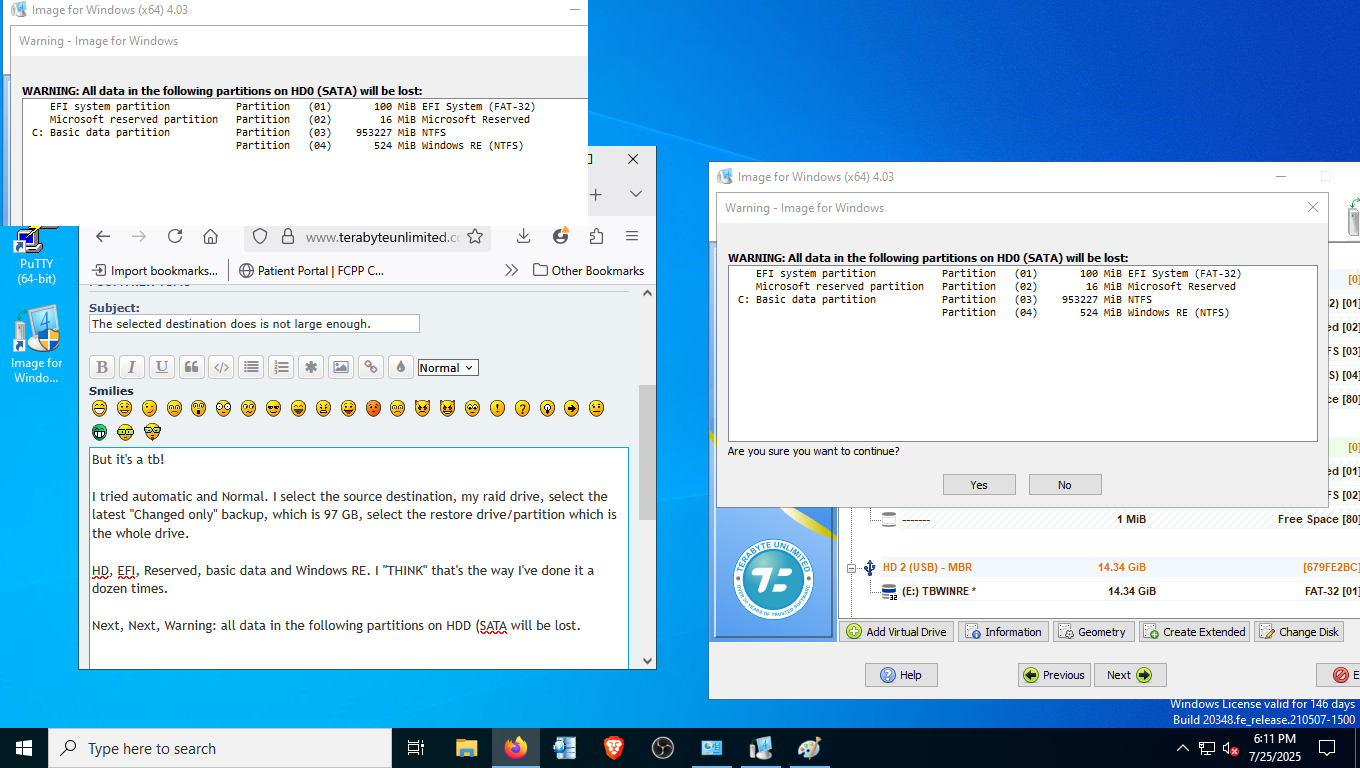Apply underline formatting in the forum editor

(162, 367)
